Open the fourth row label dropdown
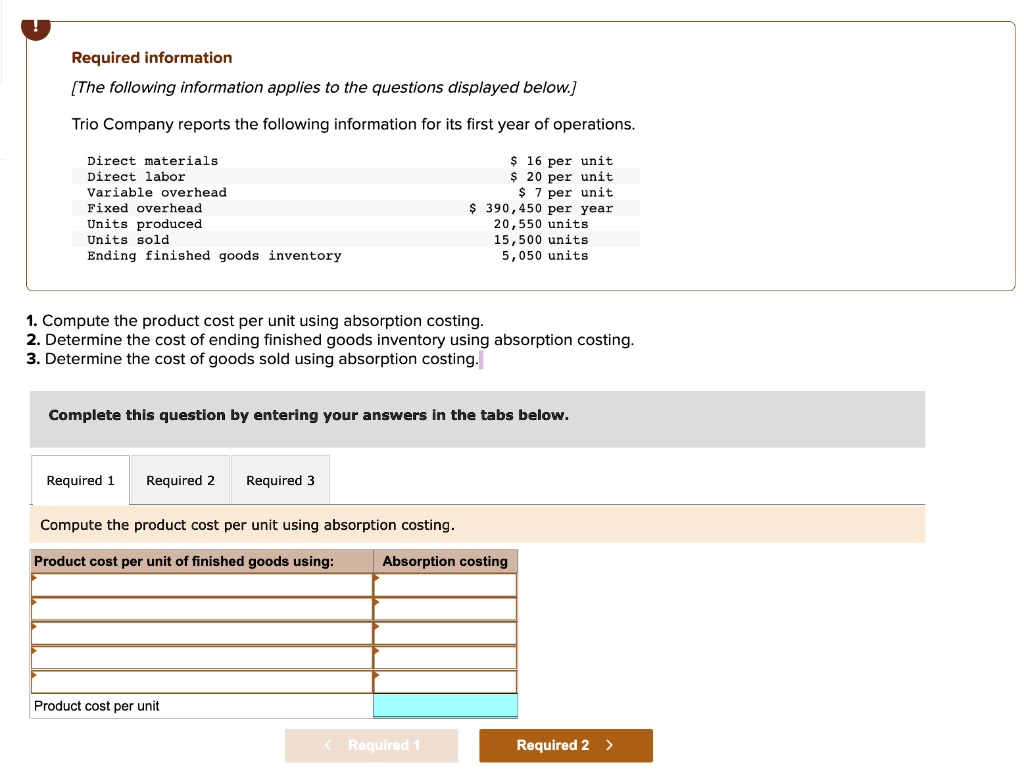This screenshot has height=773, width=1024. coord(200,657)
